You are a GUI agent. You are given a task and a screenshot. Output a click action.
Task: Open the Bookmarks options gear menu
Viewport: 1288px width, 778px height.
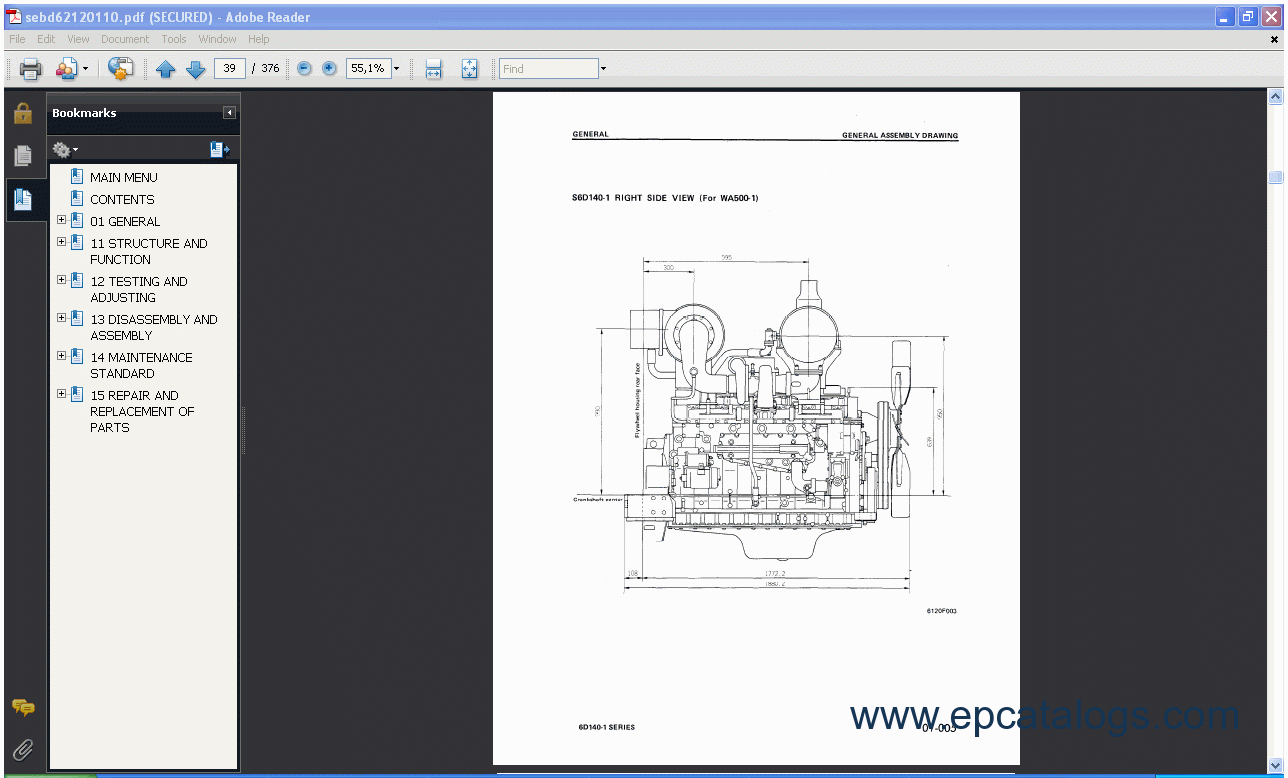point(64,150)
